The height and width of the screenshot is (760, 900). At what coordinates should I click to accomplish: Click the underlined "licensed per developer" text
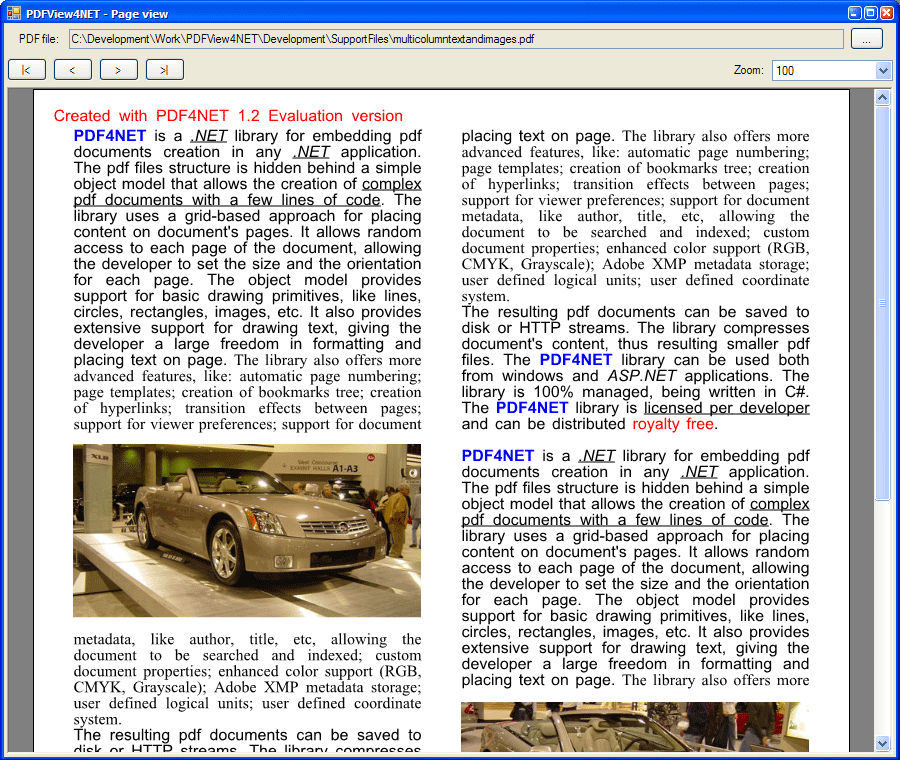727,408
